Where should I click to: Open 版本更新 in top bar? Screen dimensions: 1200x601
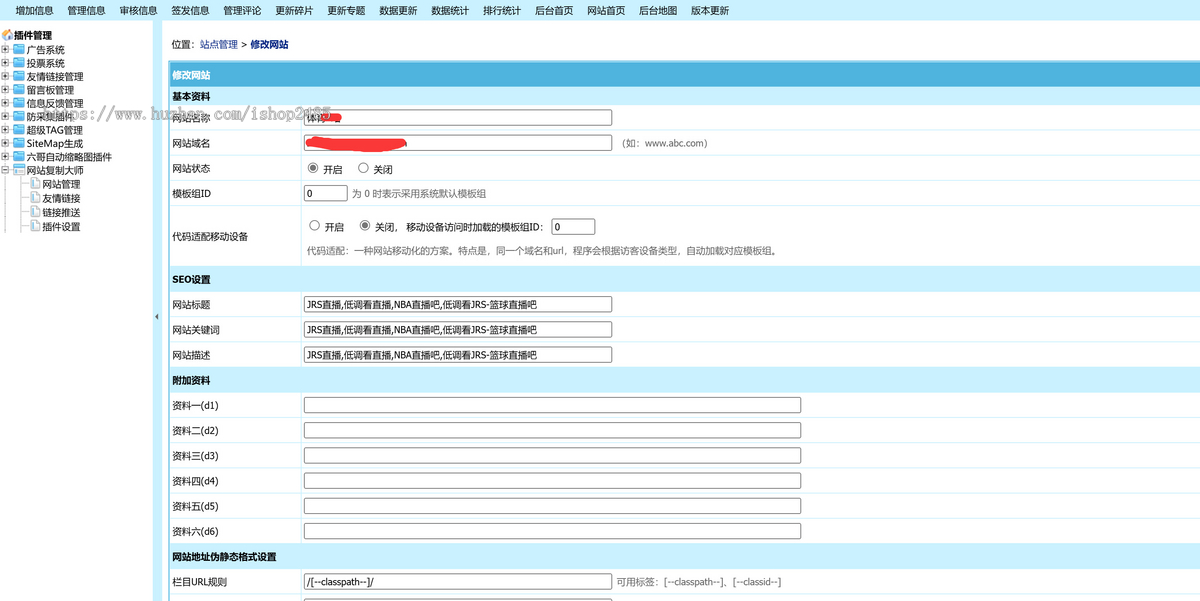point(710,11)
